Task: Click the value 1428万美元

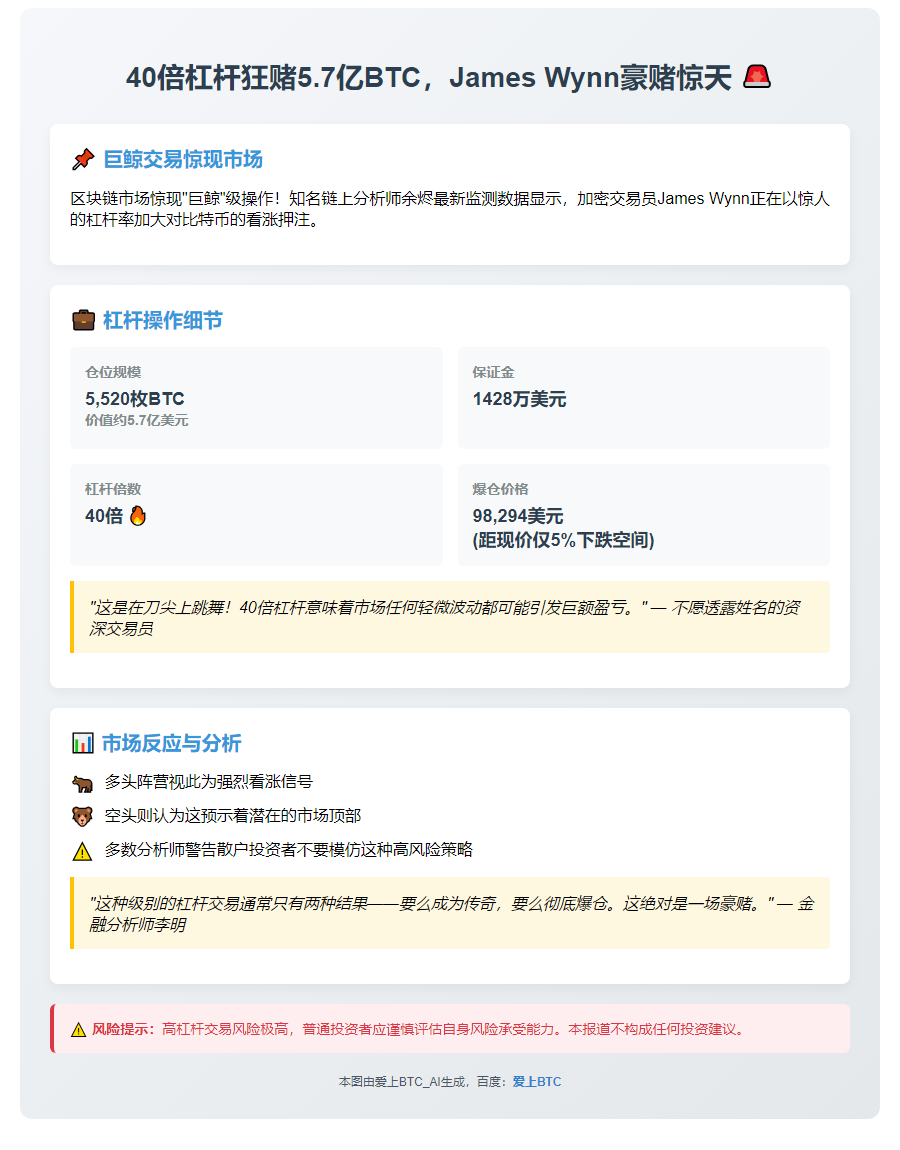Action: point(519,399)
